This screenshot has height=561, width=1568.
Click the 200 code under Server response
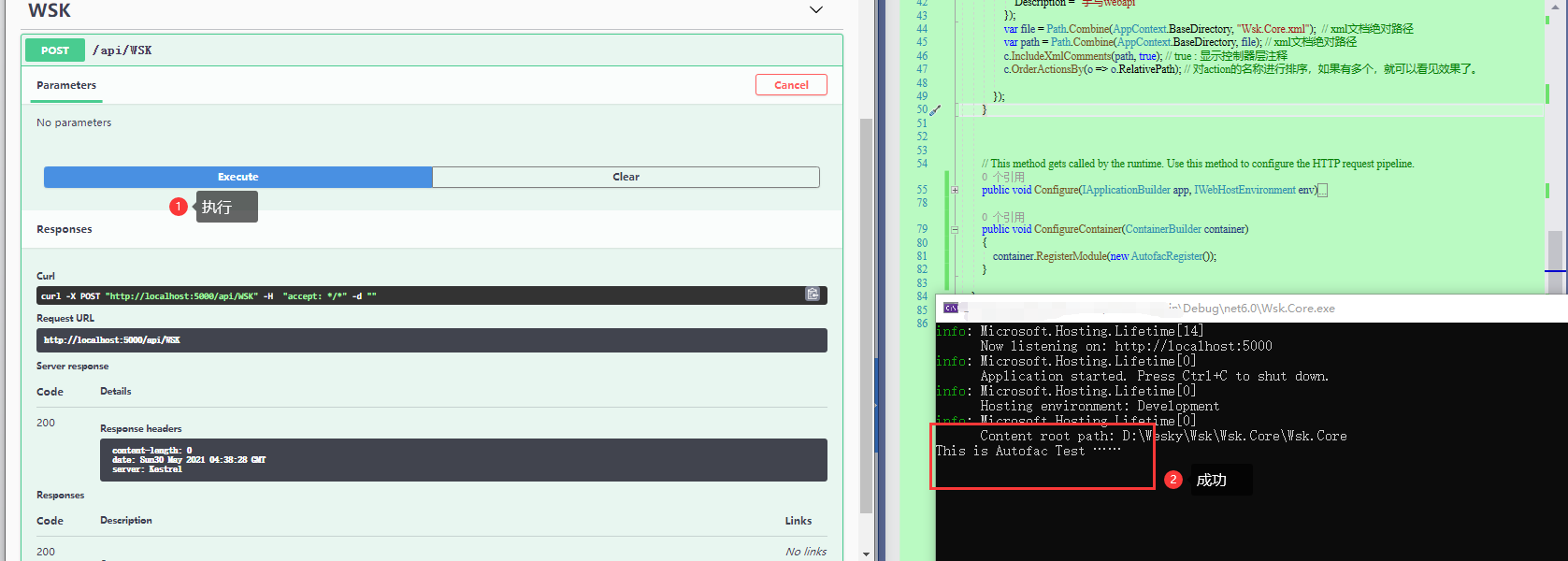coord(46,423)
